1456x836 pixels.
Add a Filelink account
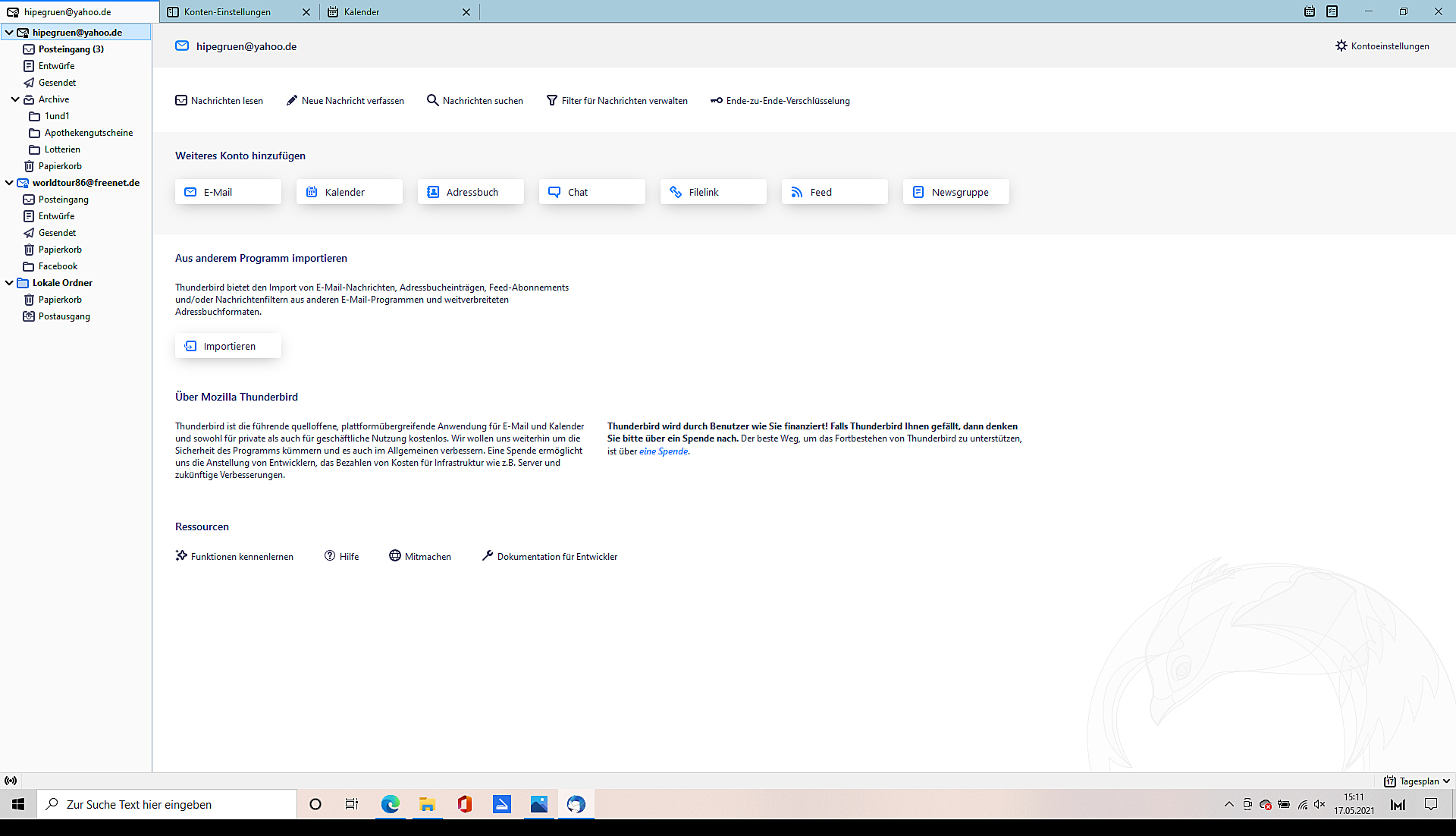(x=713, y=192)
